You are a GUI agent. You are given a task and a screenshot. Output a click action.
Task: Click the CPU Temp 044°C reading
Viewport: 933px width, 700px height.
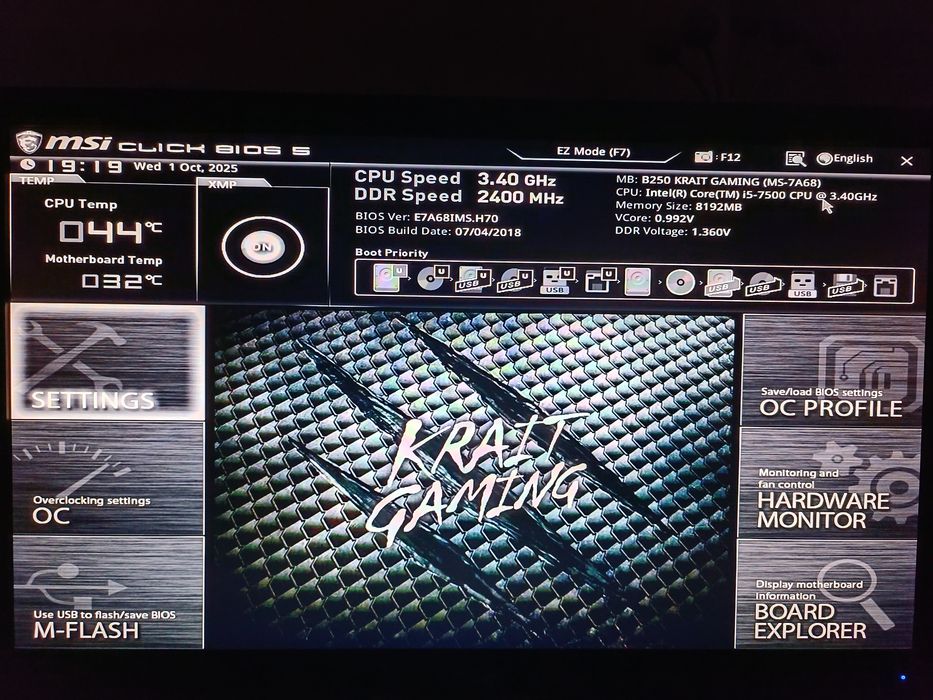pos(109,231)
